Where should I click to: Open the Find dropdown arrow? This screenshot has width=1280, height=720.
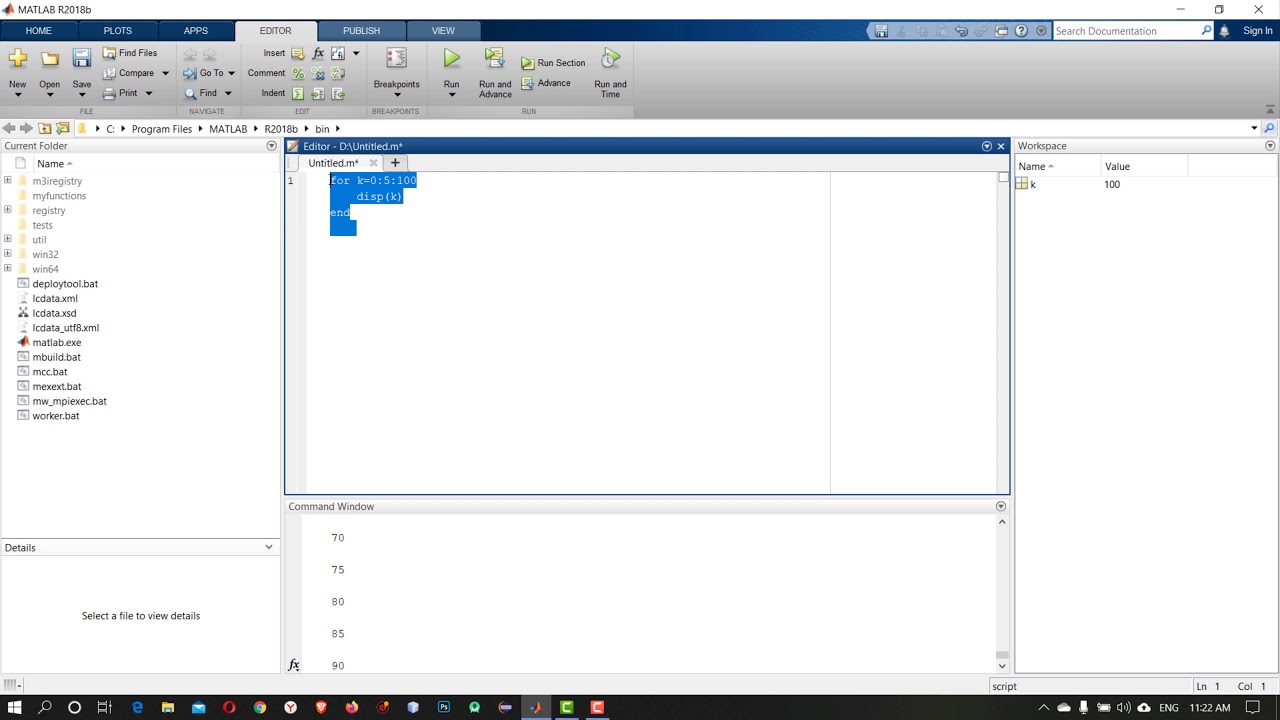tap(228, 93)
